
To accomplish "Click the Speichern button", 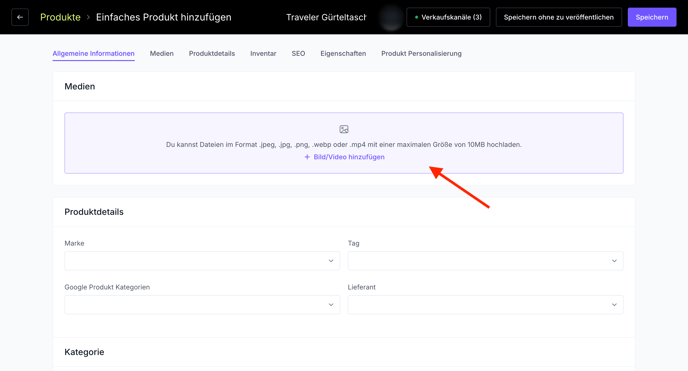I will 652,18.
